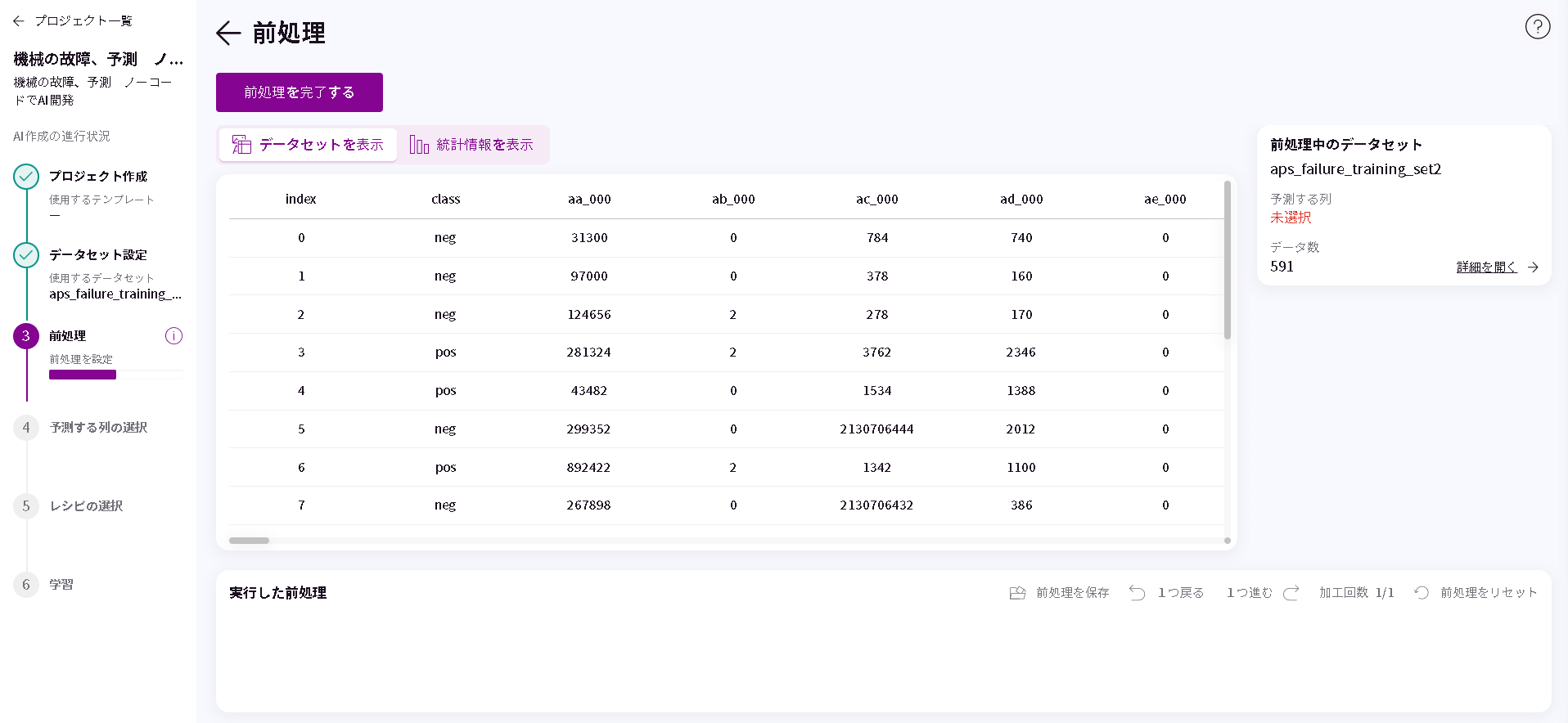Click the large back arrow beside 前処理 title
Viewport: 1568px width, 723px height.
228,33
